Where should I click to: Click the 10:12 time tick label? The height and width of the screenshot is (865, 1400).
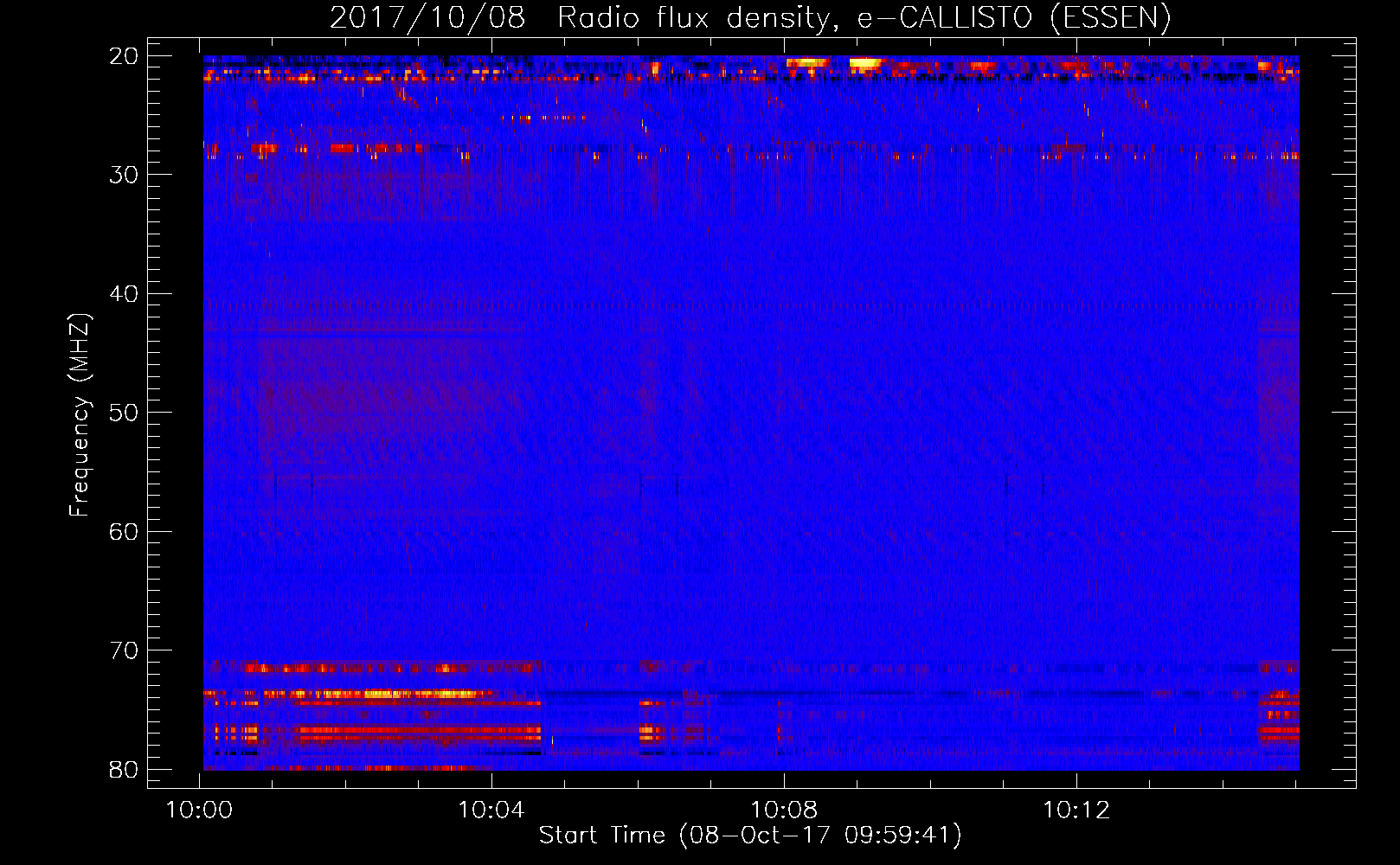tap(1076, 811)
